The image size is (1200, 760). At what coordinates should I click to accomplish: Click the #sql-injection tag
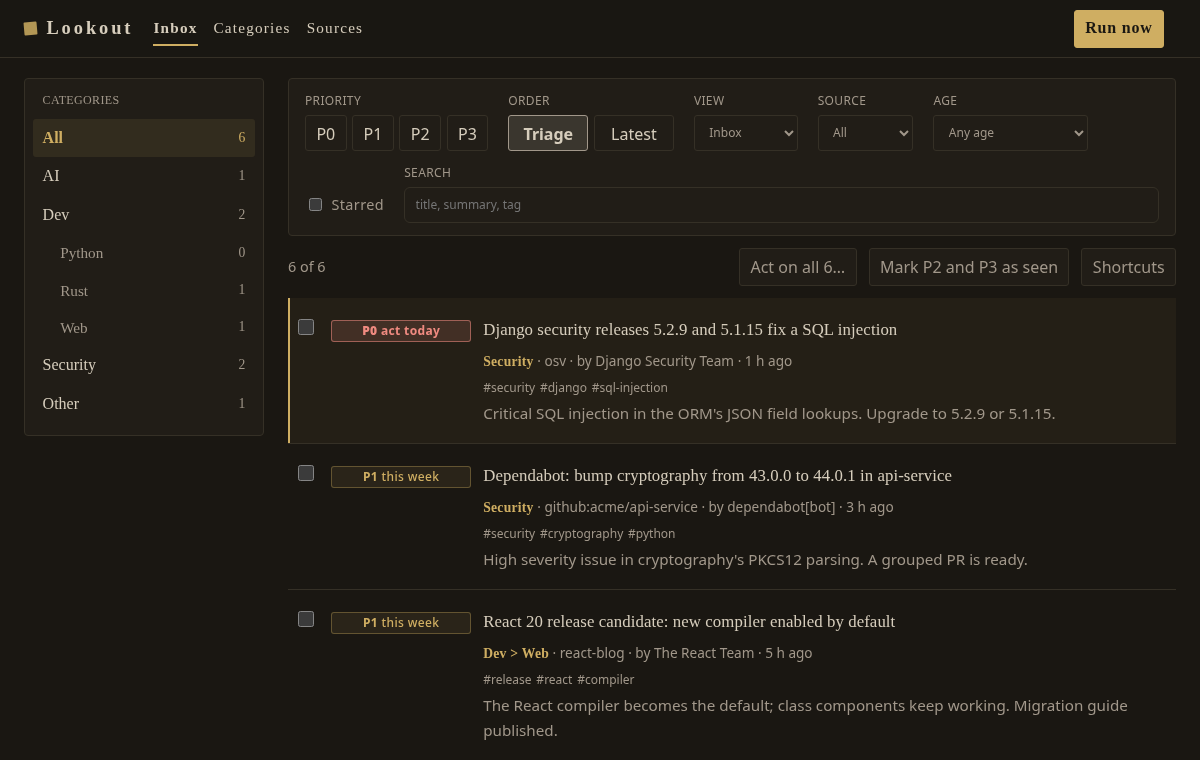pos(630,388)
